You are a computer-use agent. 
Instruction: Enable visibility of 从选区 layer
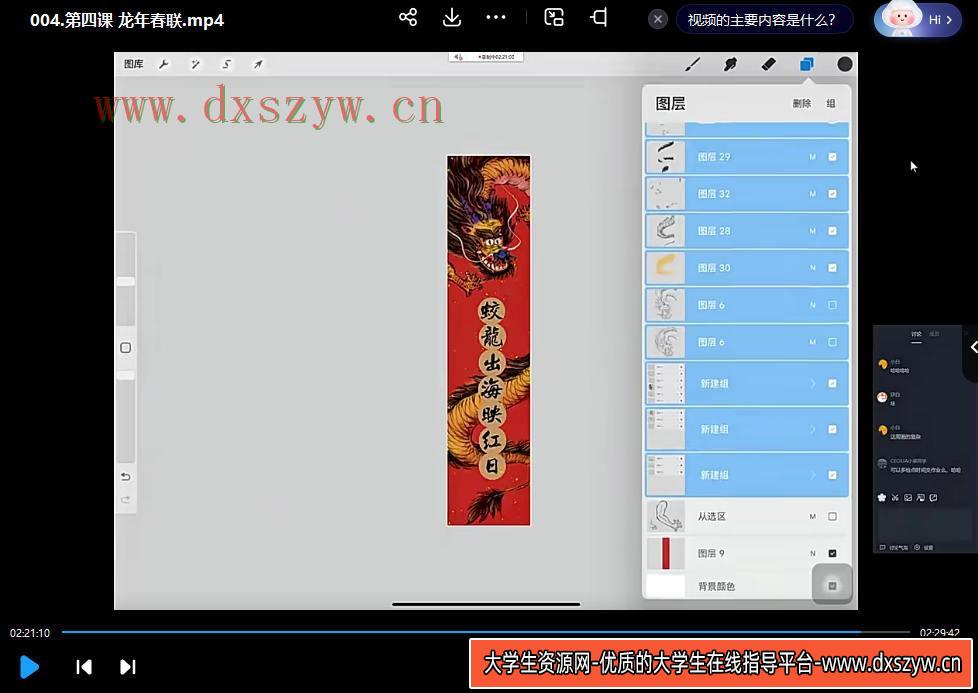832,516
